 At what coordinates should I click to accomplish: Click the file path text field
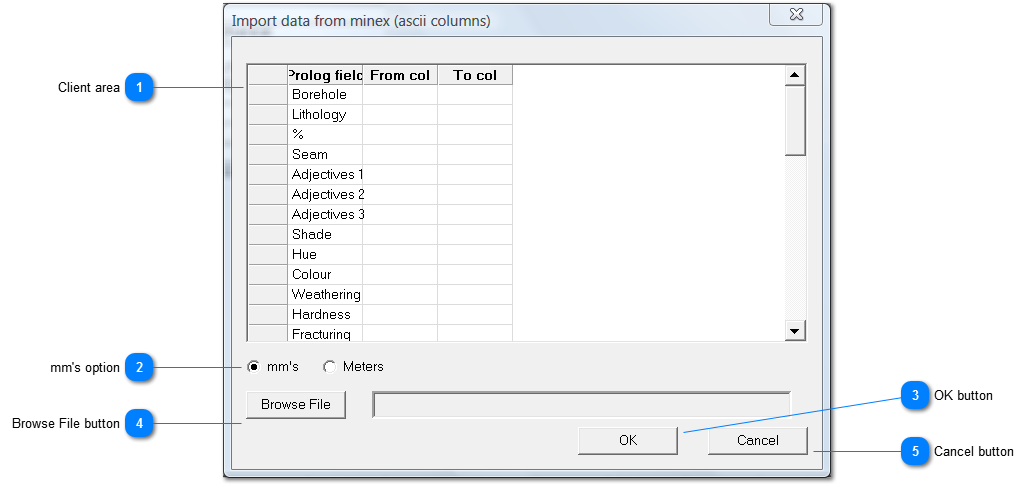(581, 404)
